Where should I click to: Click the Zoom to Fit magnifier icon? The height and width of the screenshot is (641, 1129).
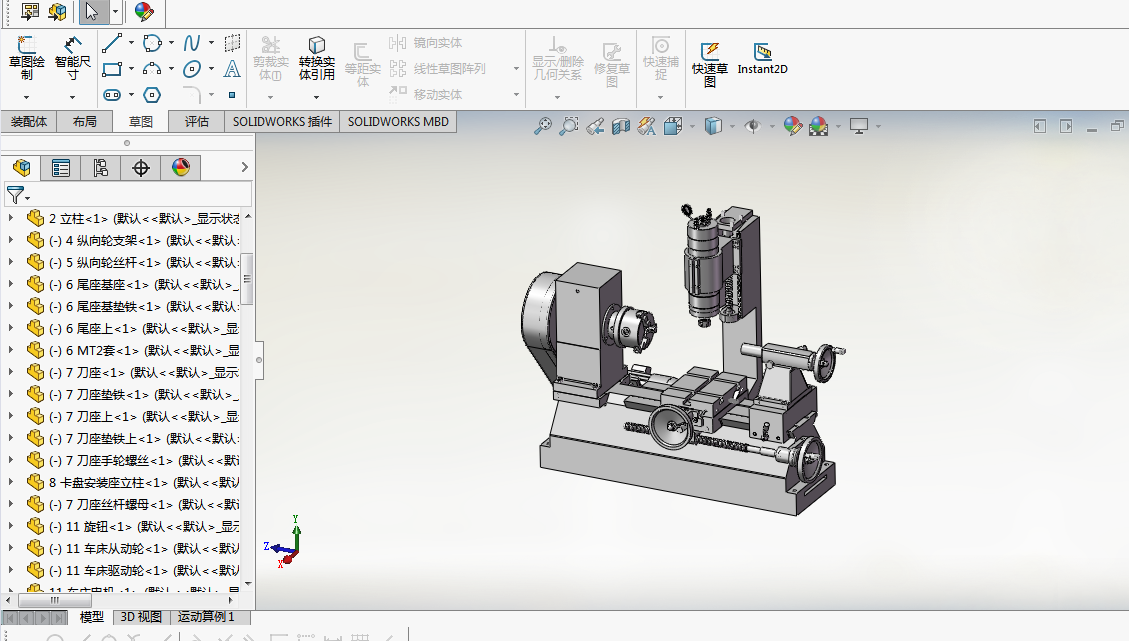point(543,126)
